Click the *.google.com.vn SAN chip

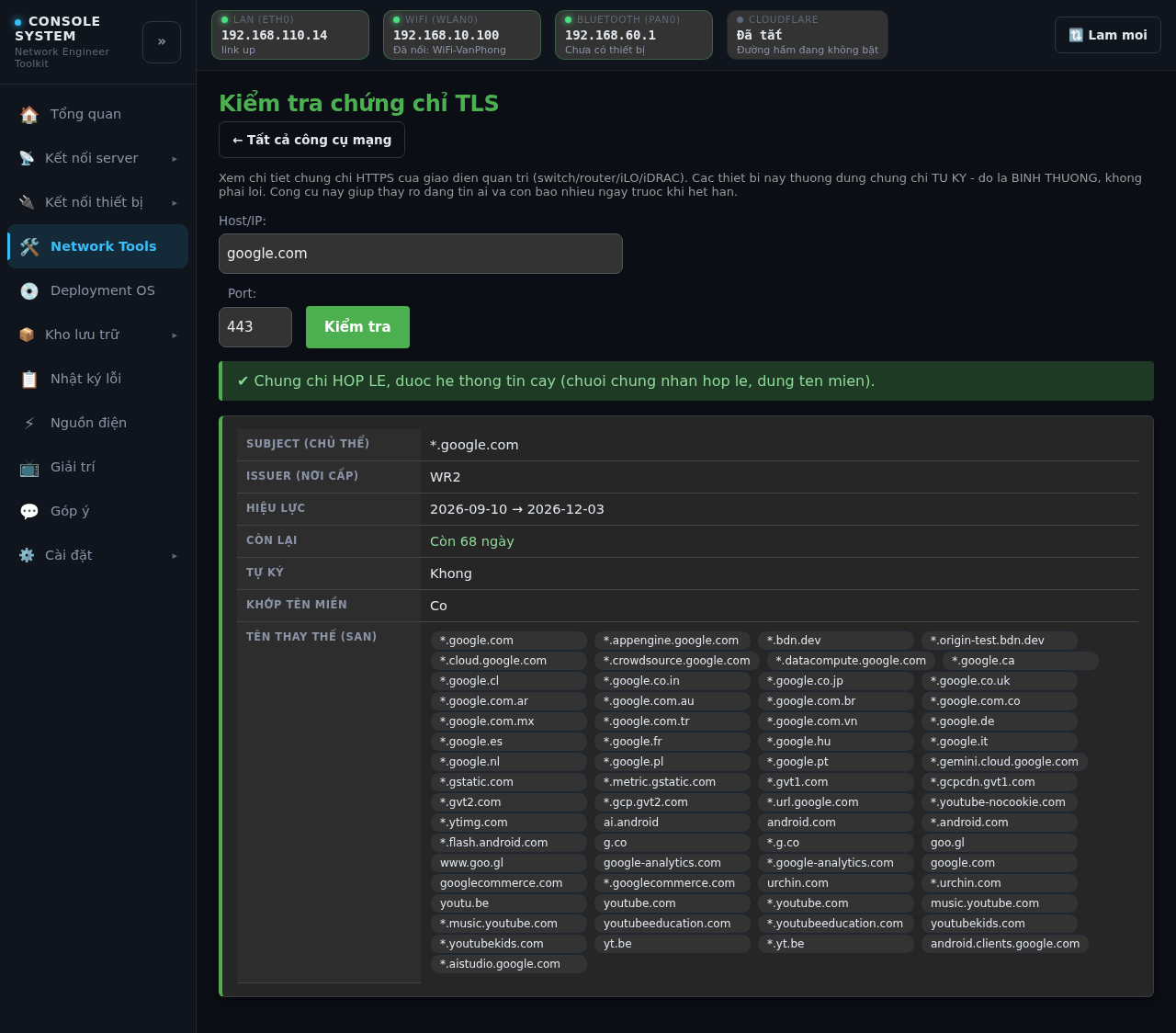pyautogui.click(x=836, y=721)
